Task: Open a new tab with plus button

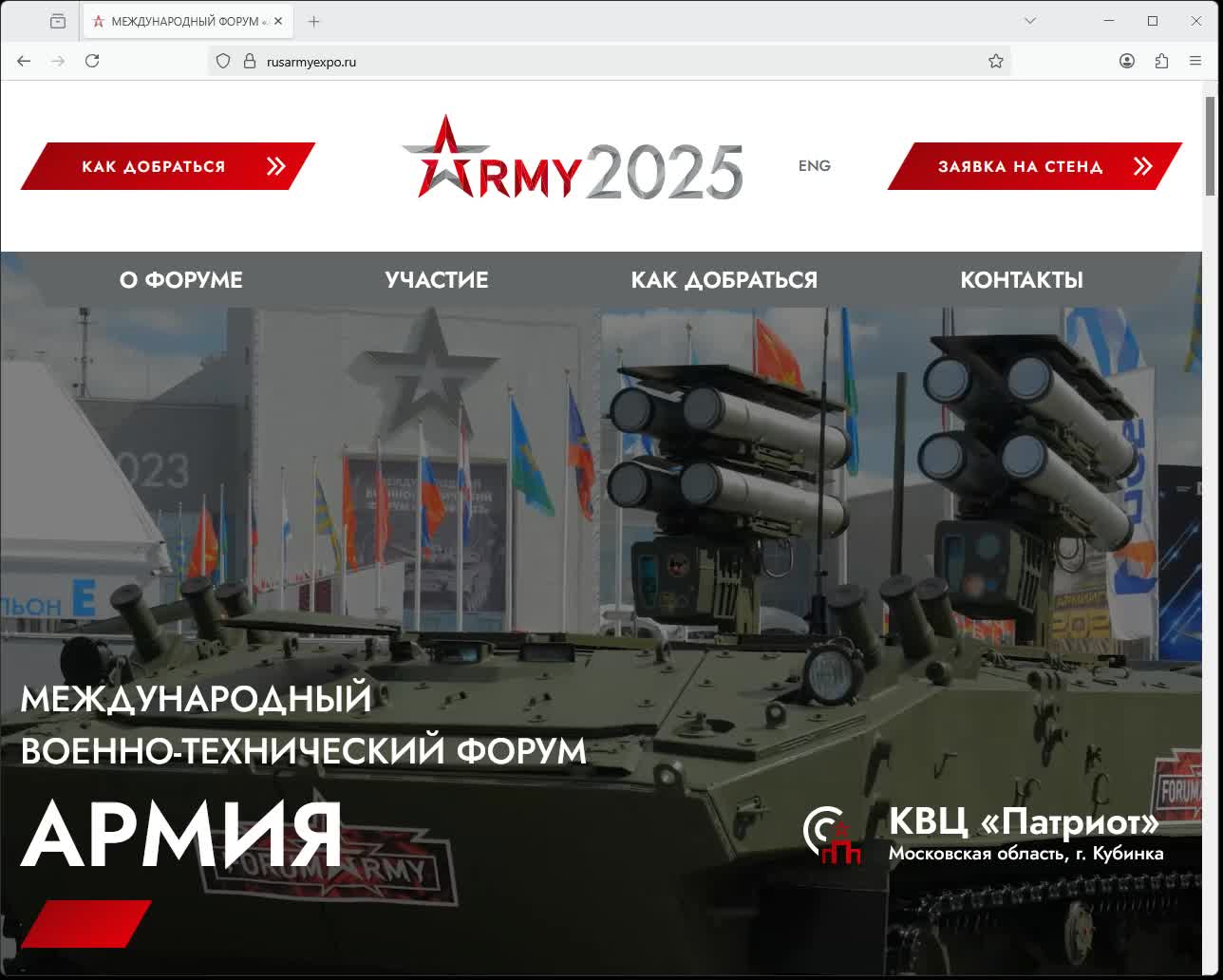Action: point(314,21)
